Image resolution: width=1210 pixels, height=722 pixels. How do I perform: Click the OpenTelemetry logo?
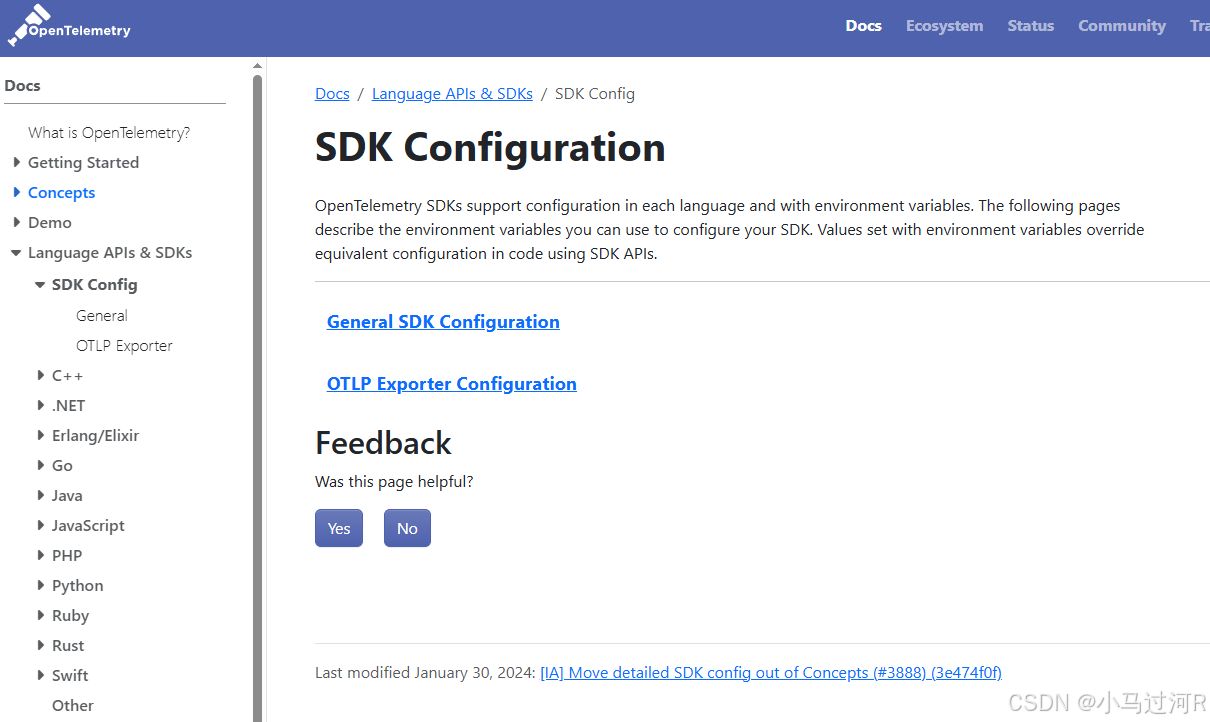tap(69, 26)
